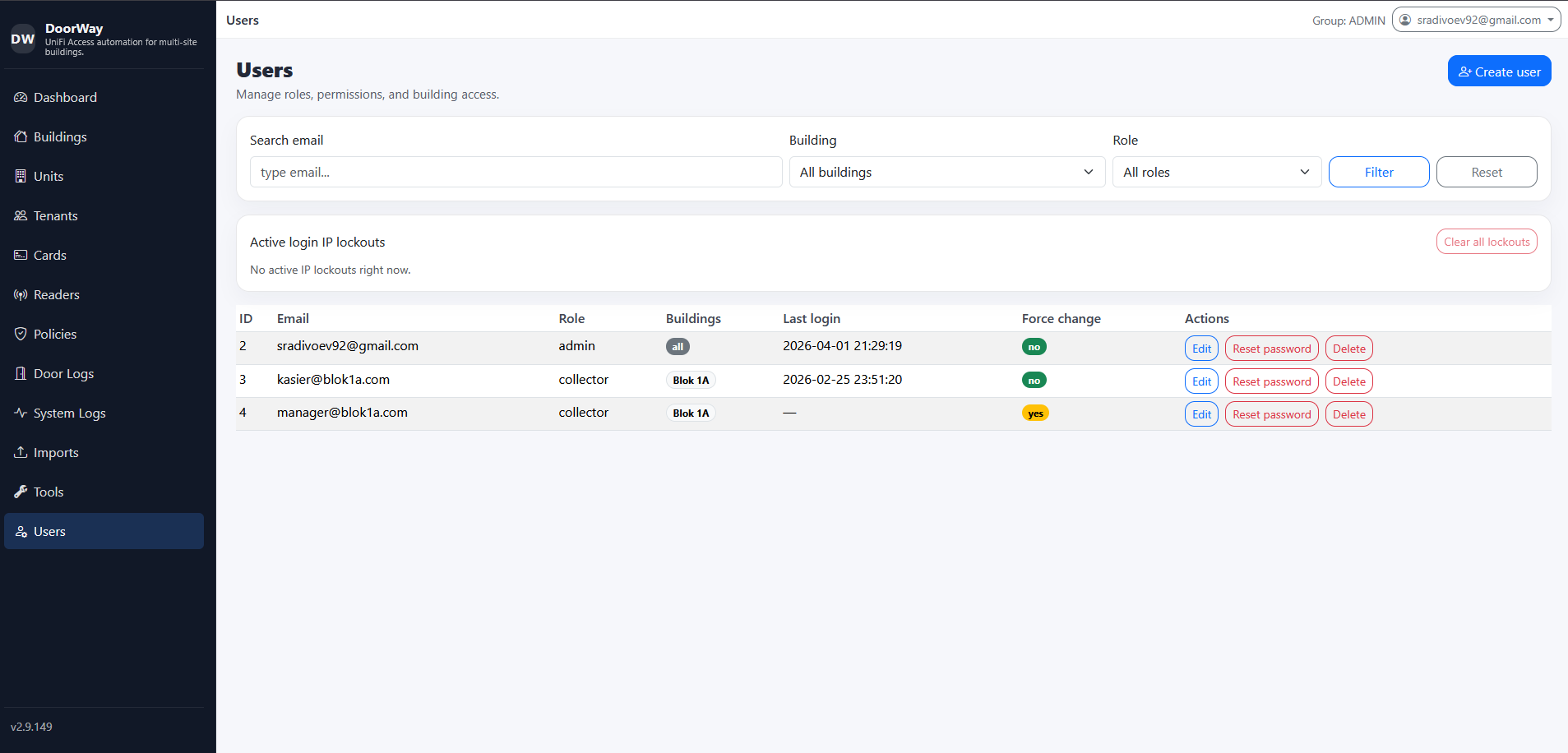Open the sradivoev92@gmail.com account menu
Screen dimensions: 1568x753
coord(1476,20)
